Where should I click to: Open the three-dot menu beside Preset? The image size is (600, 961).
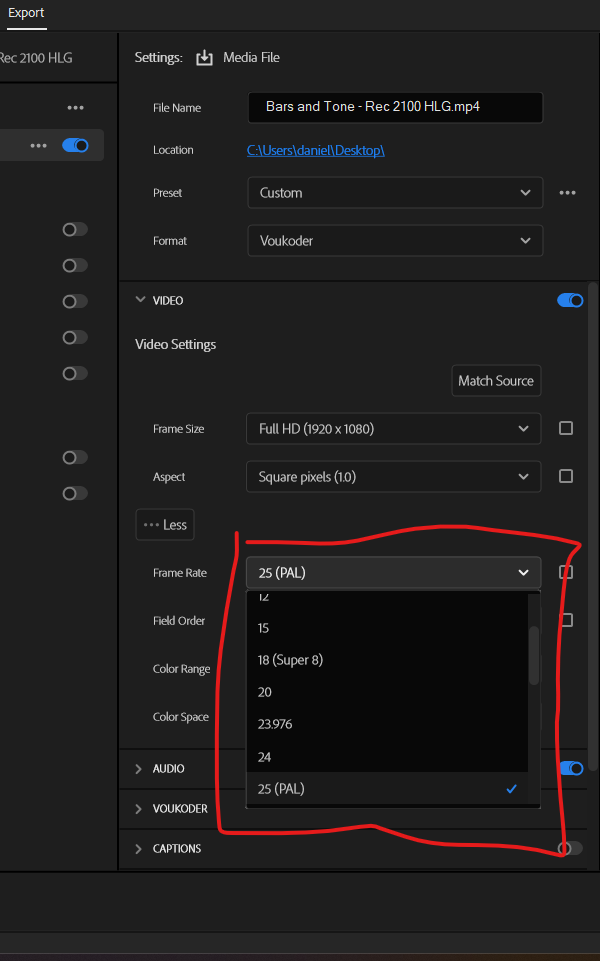(567, 193)
